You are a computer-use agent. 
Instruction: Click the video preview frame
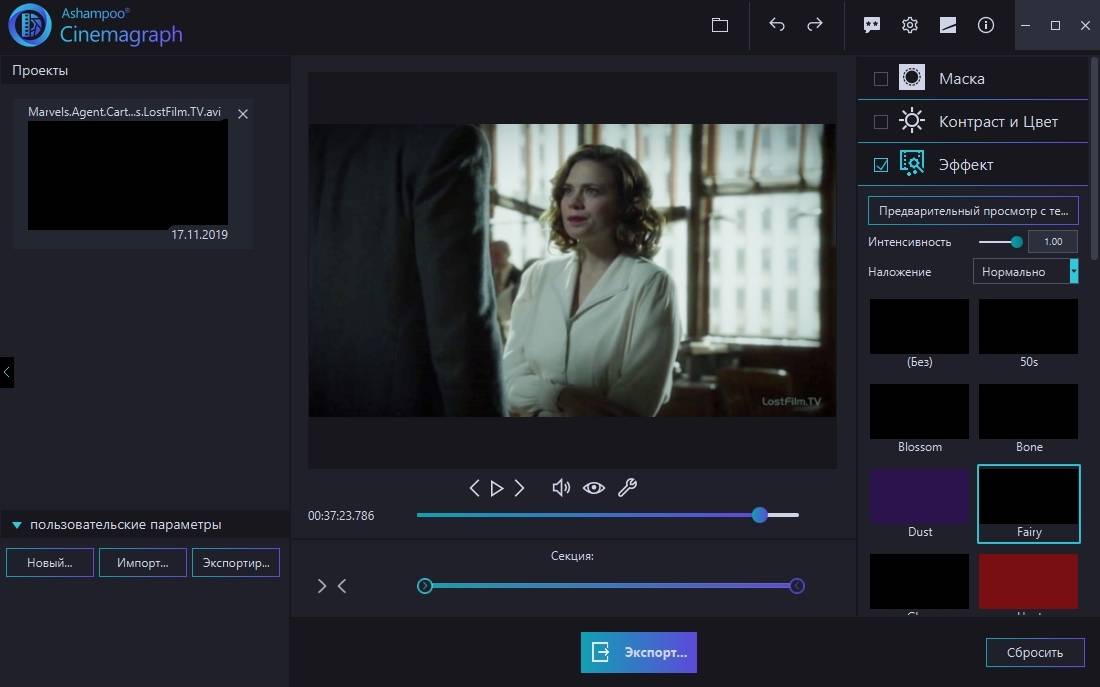pyautogui.click(x=572, y=270)
